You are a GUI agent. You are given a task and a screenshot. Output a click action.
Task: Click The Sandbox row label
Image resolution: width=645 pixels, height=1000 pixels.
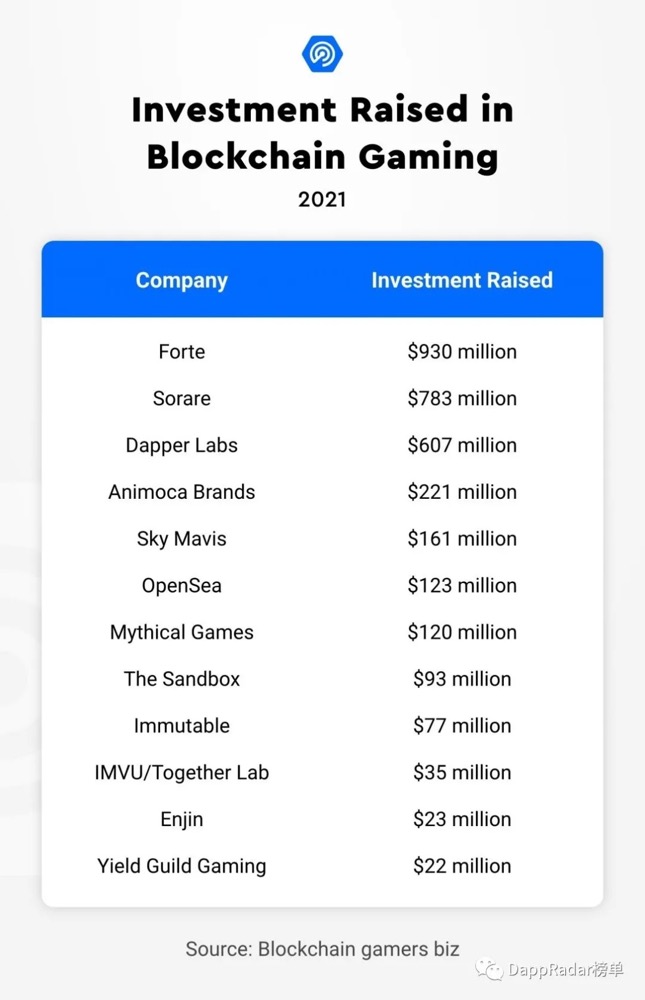182,679
